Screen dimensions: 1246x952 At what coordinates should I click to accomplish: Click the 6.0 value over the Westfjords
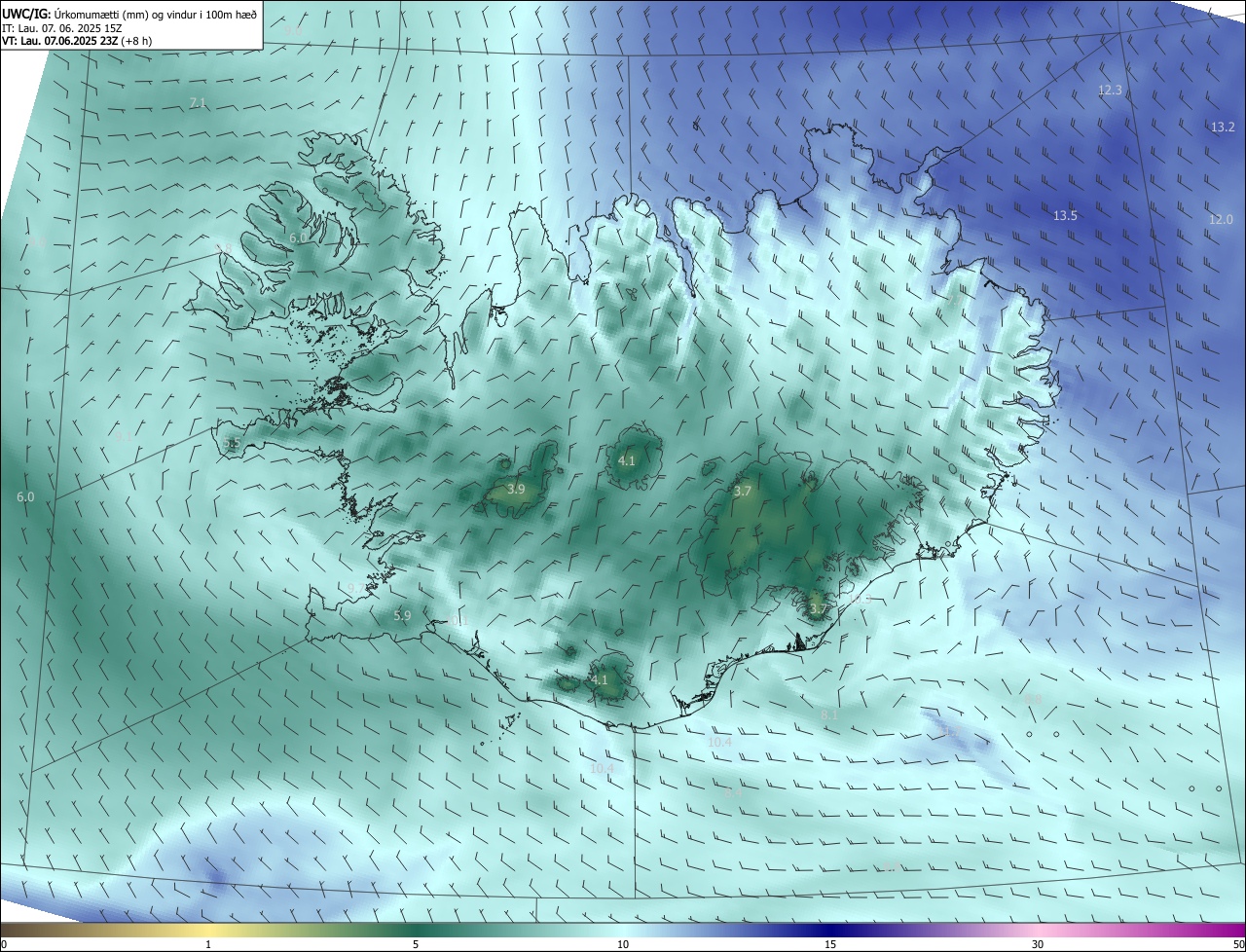pyautogui.click(x=298, y=237)
